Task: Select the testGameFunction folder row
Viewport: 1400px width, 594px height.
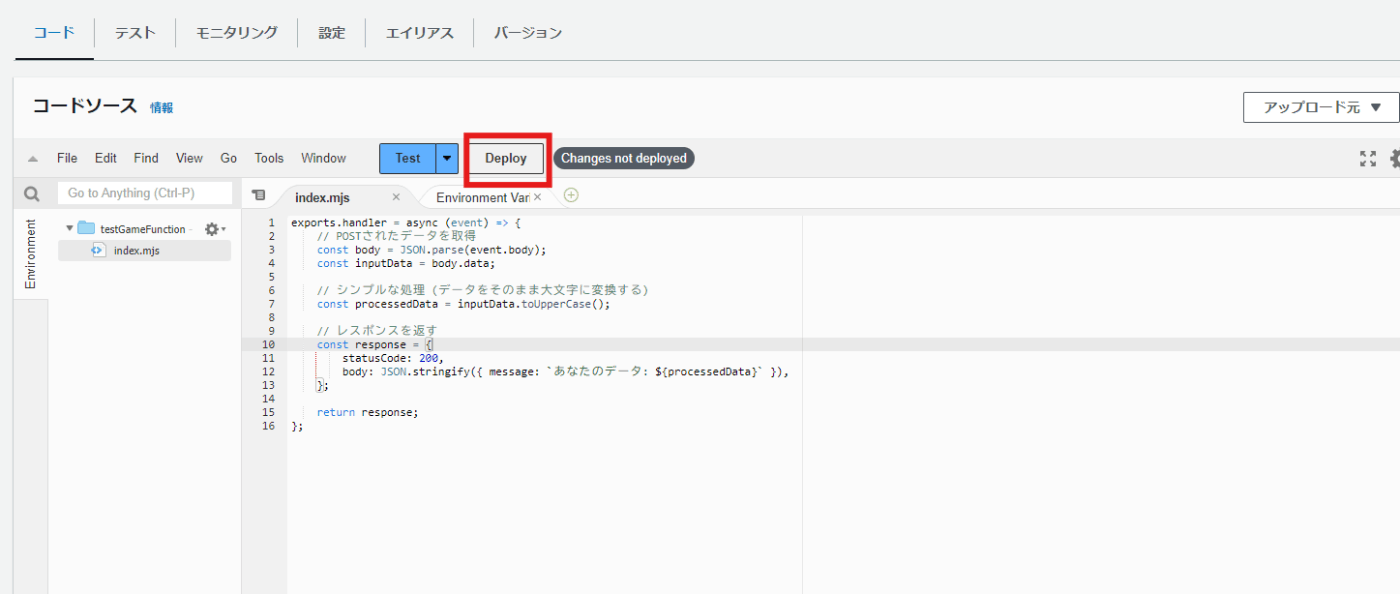Action: click(x=144, y=229)
